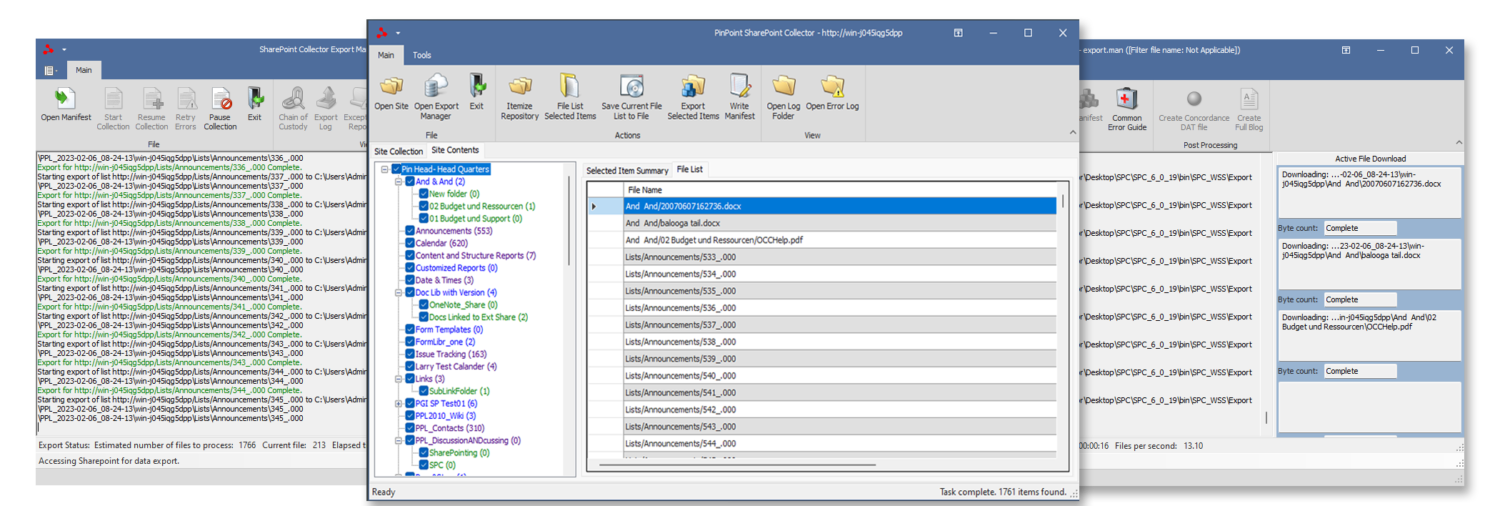The height and width of the screenshot is (506, 1500).
Task: Toggle the New folder (0) checkbox
Action: coord(424,194)
